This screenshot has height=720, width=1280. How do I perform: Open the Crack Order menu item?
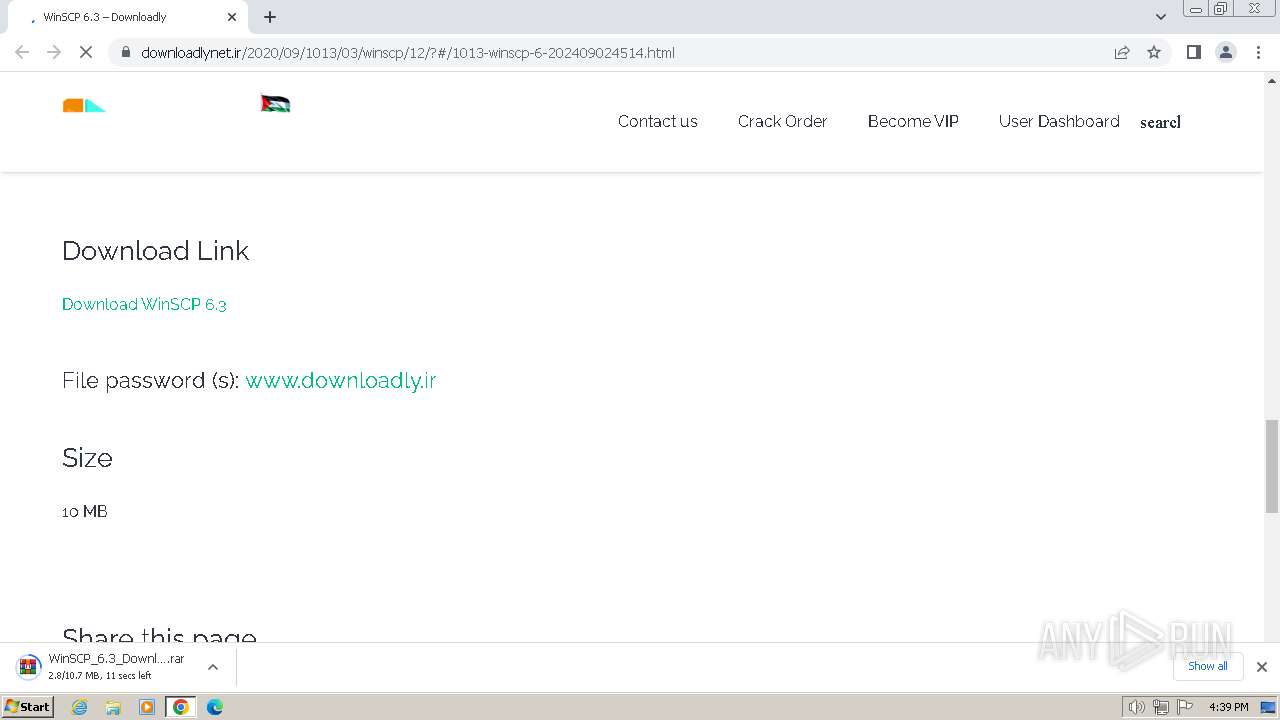coord(783,121)
